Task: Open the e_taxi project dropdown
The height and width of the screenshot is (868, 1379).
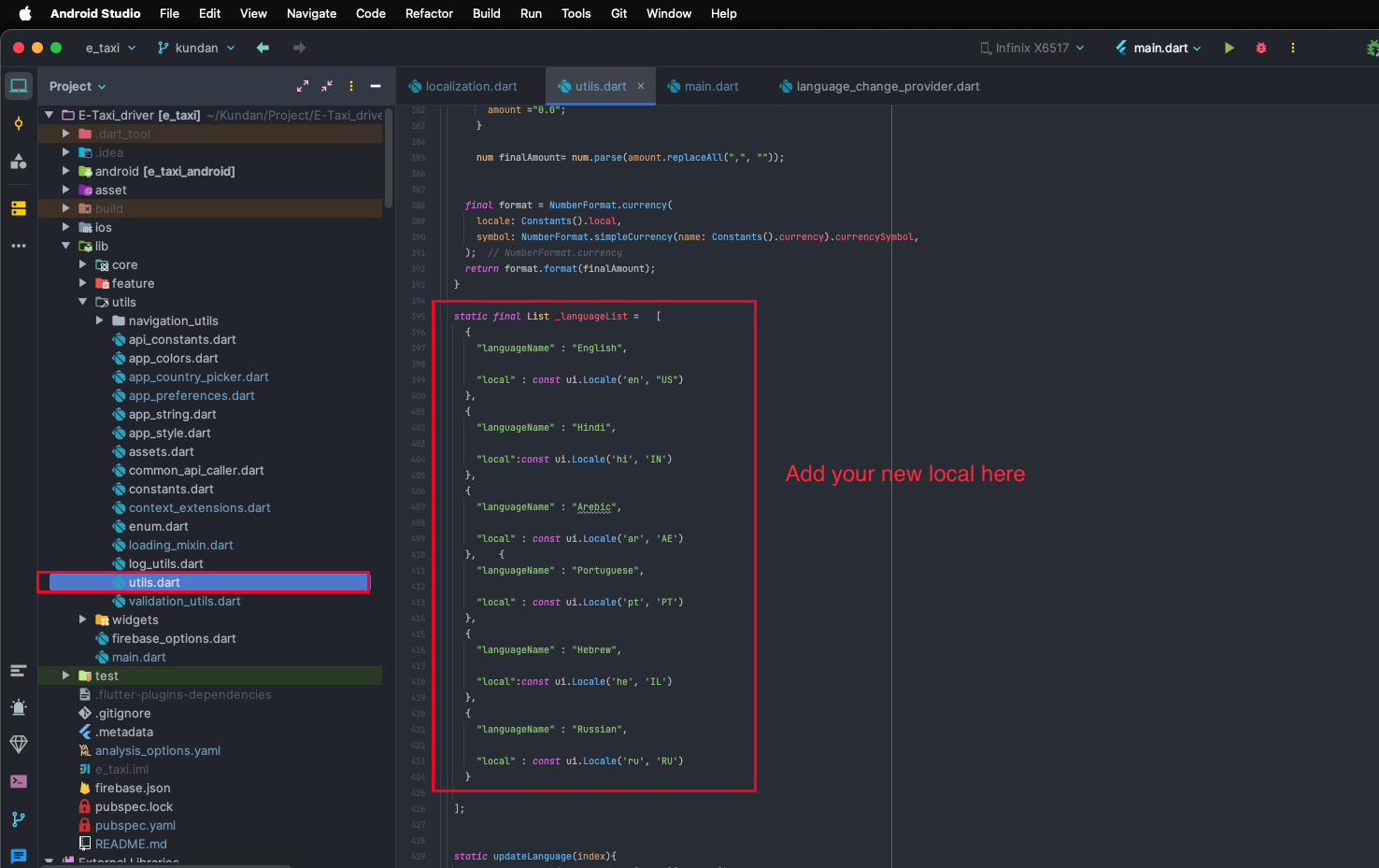Action: [x=110, y=48]
